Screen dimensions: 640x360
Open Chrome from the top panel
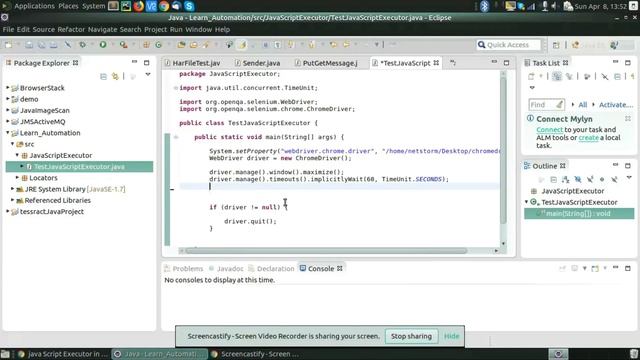tap(164, 6)
